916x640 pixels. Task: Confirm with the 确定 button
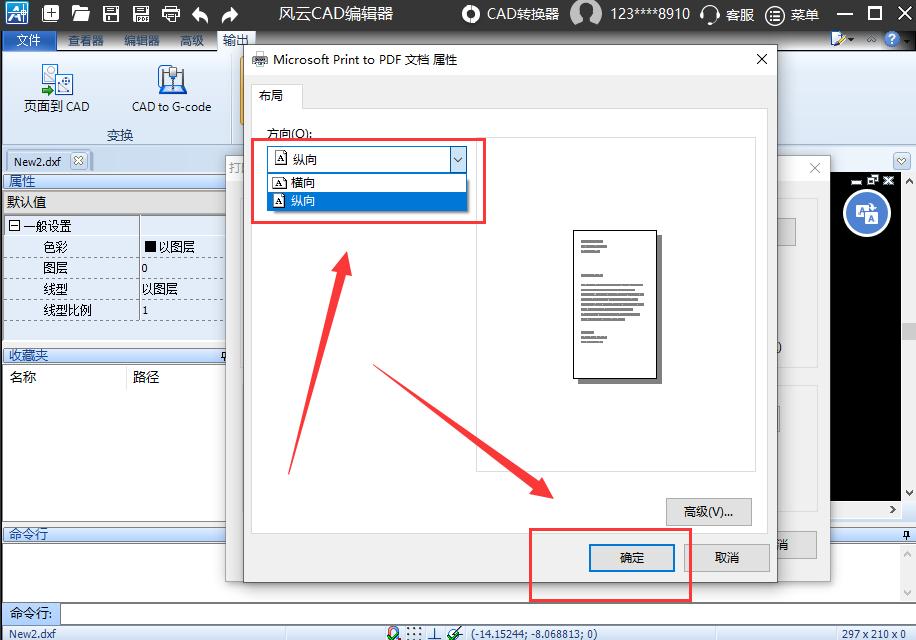[x=632, y=558]
